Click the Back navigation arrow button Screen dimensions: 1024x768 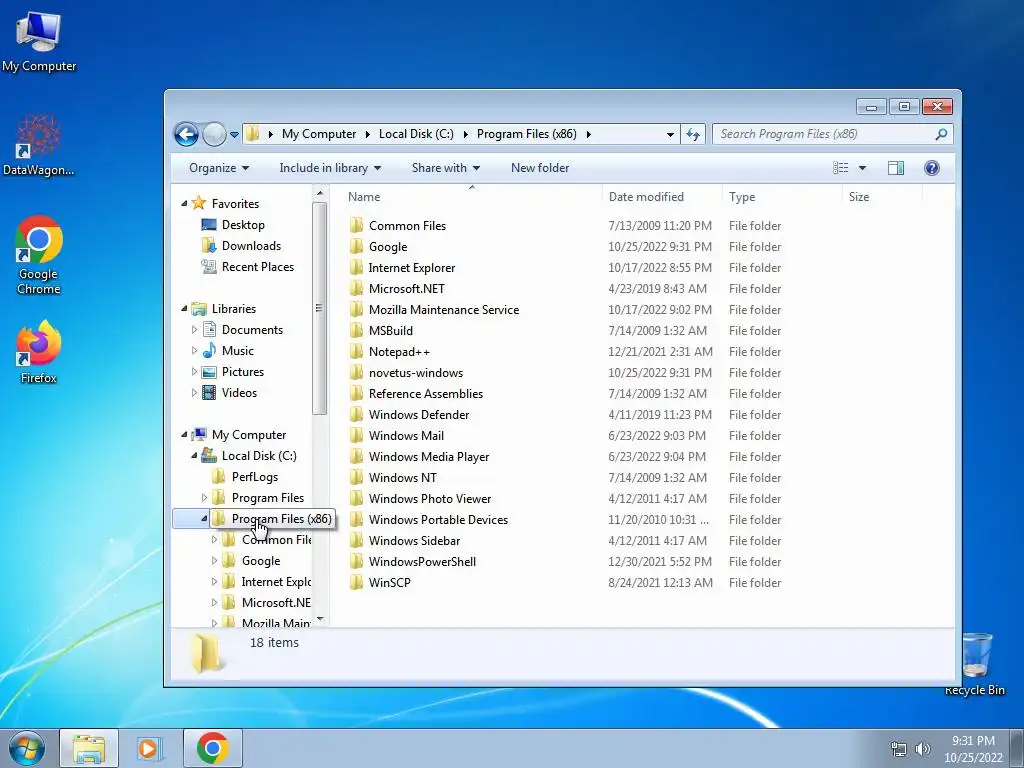pyautogui.click(x=186, y=135)
